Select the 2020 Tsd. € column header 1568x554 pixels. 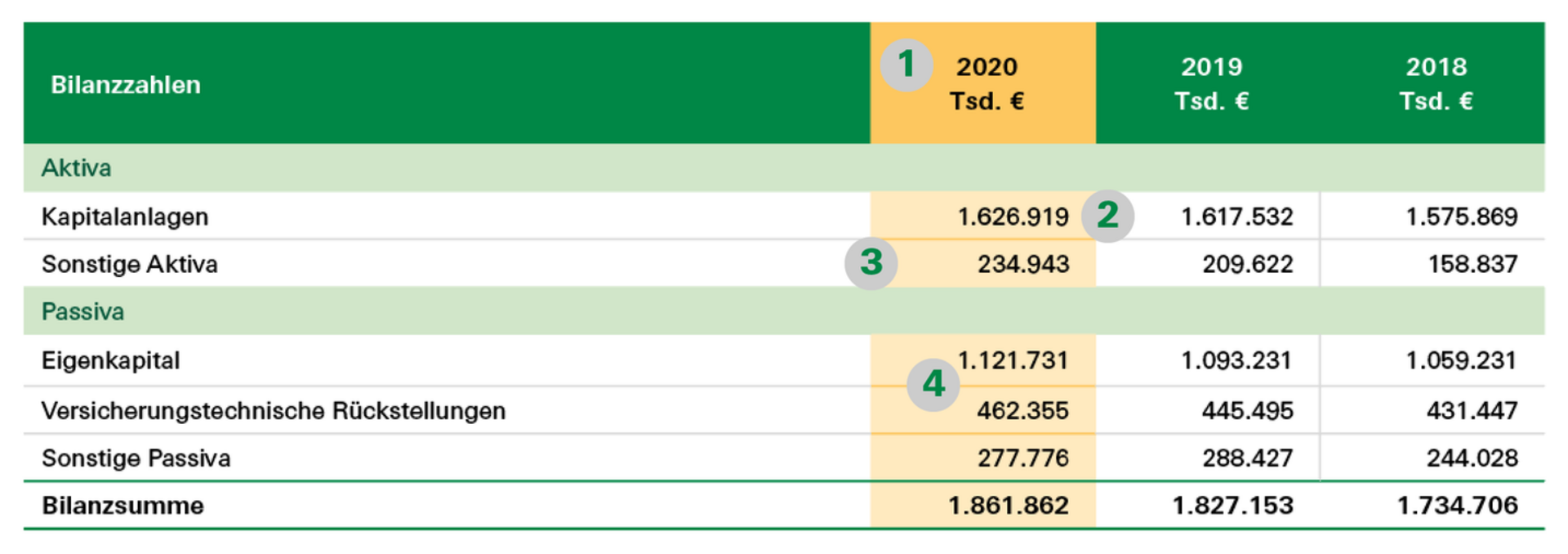tap(987, 83)
